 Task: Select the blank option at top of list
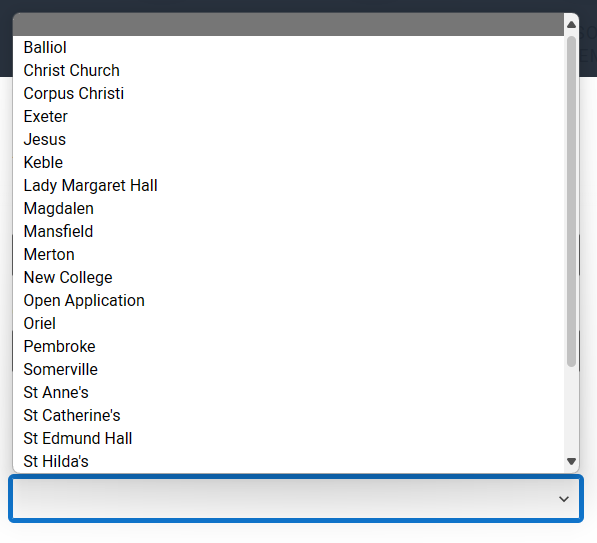tap(288, 24)
